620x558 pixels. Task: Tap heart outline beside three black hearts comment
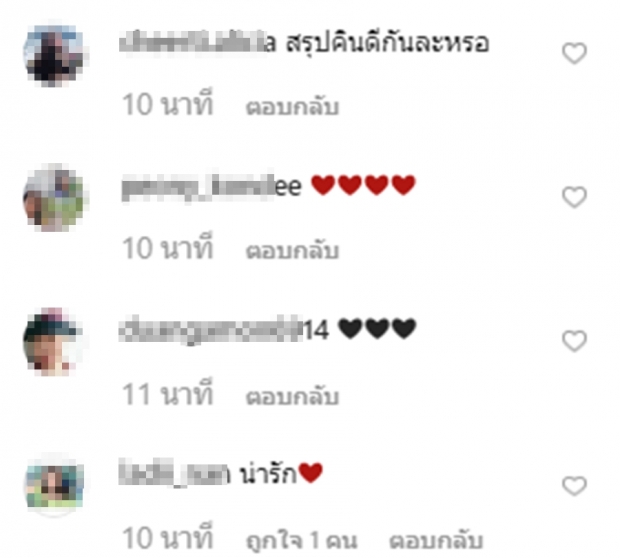pyautogui.click(x=574, y=341)
